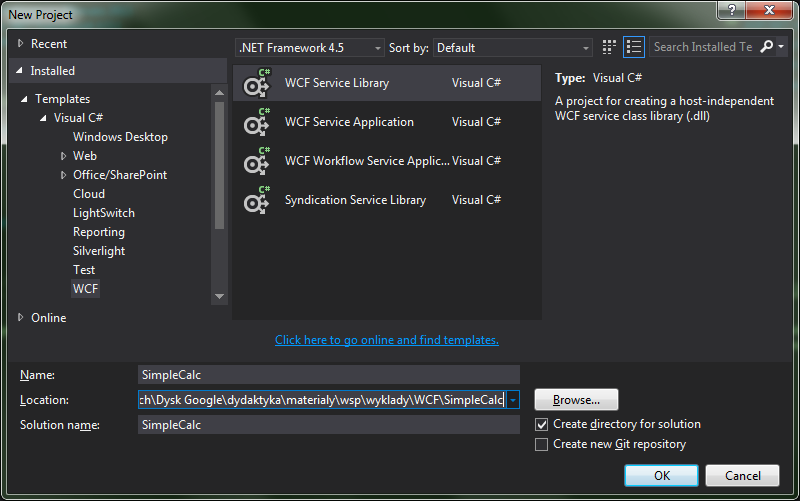The width and height of the screenshot is (800, 501).
Task: Open the go online and find templates link
Action: 387,340
